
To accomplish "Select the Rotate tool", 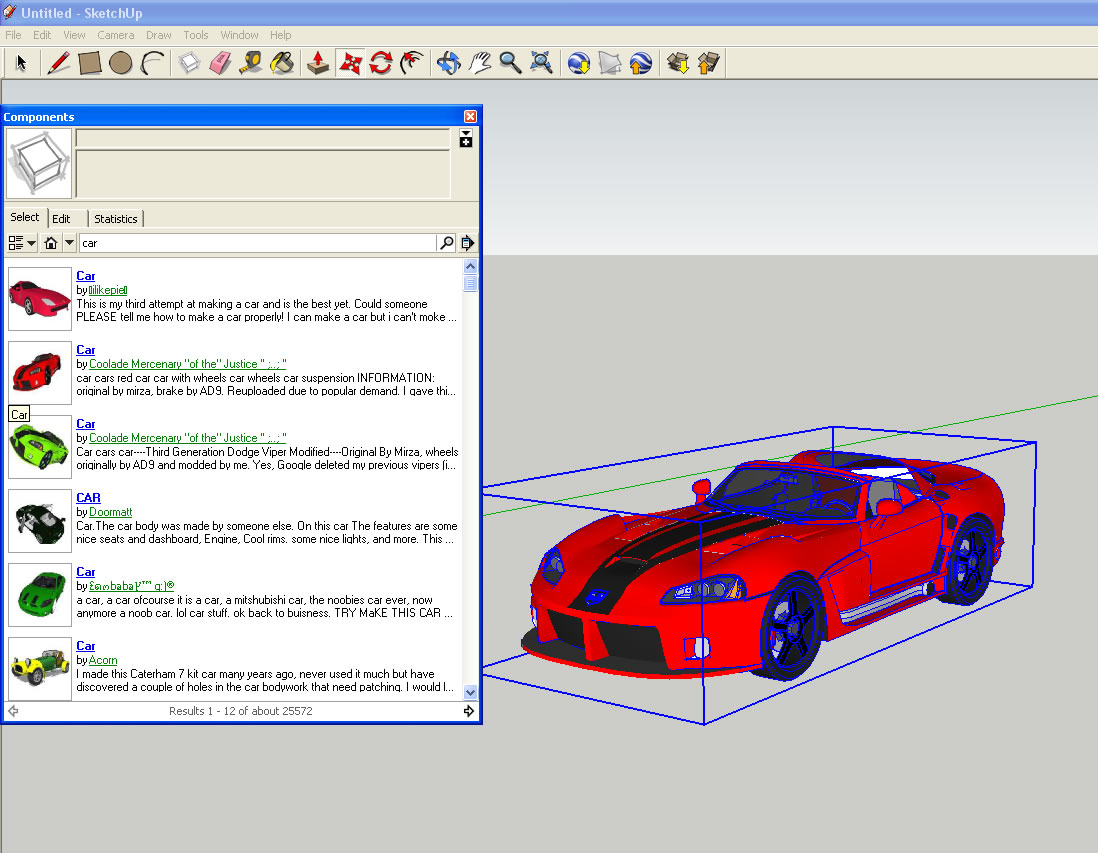I will click(x=380, y=64).
